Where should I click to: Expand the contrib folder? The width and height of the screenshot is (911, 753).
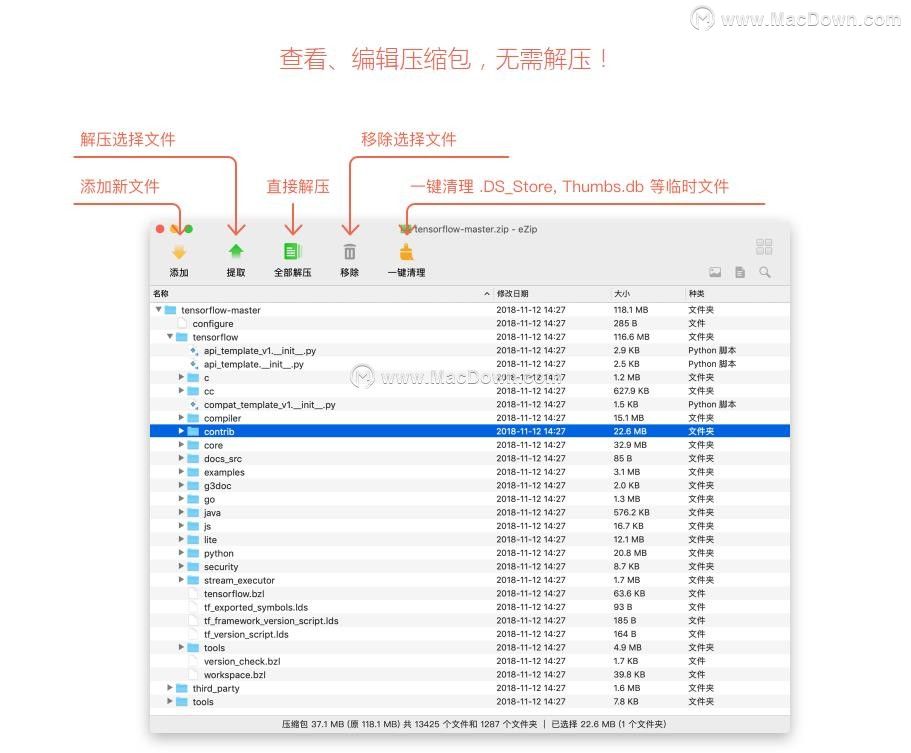pyautogui.click(x=181, y=431)
